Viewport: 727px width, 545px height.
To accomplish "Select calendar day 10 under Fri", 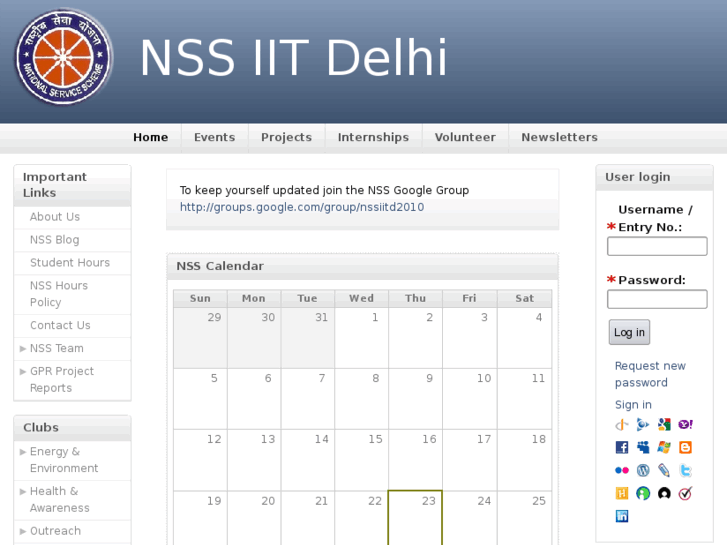I will pyautogui.click(x=469, y=399).
